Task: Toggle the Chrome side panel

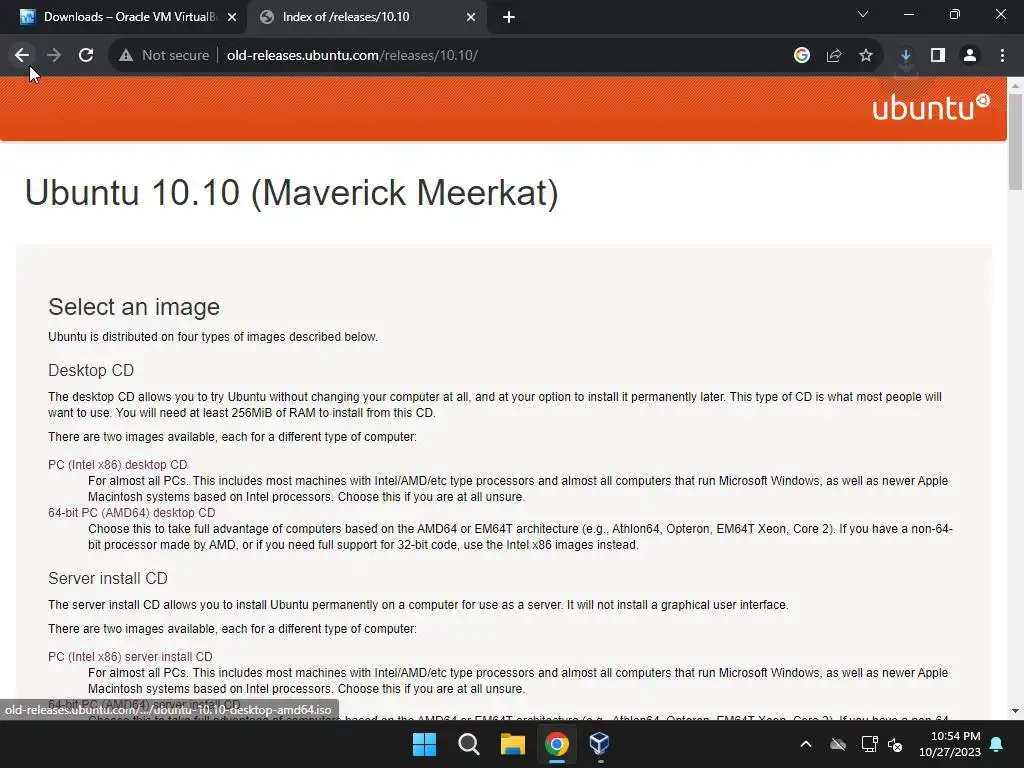Action: tap(938, 56)
